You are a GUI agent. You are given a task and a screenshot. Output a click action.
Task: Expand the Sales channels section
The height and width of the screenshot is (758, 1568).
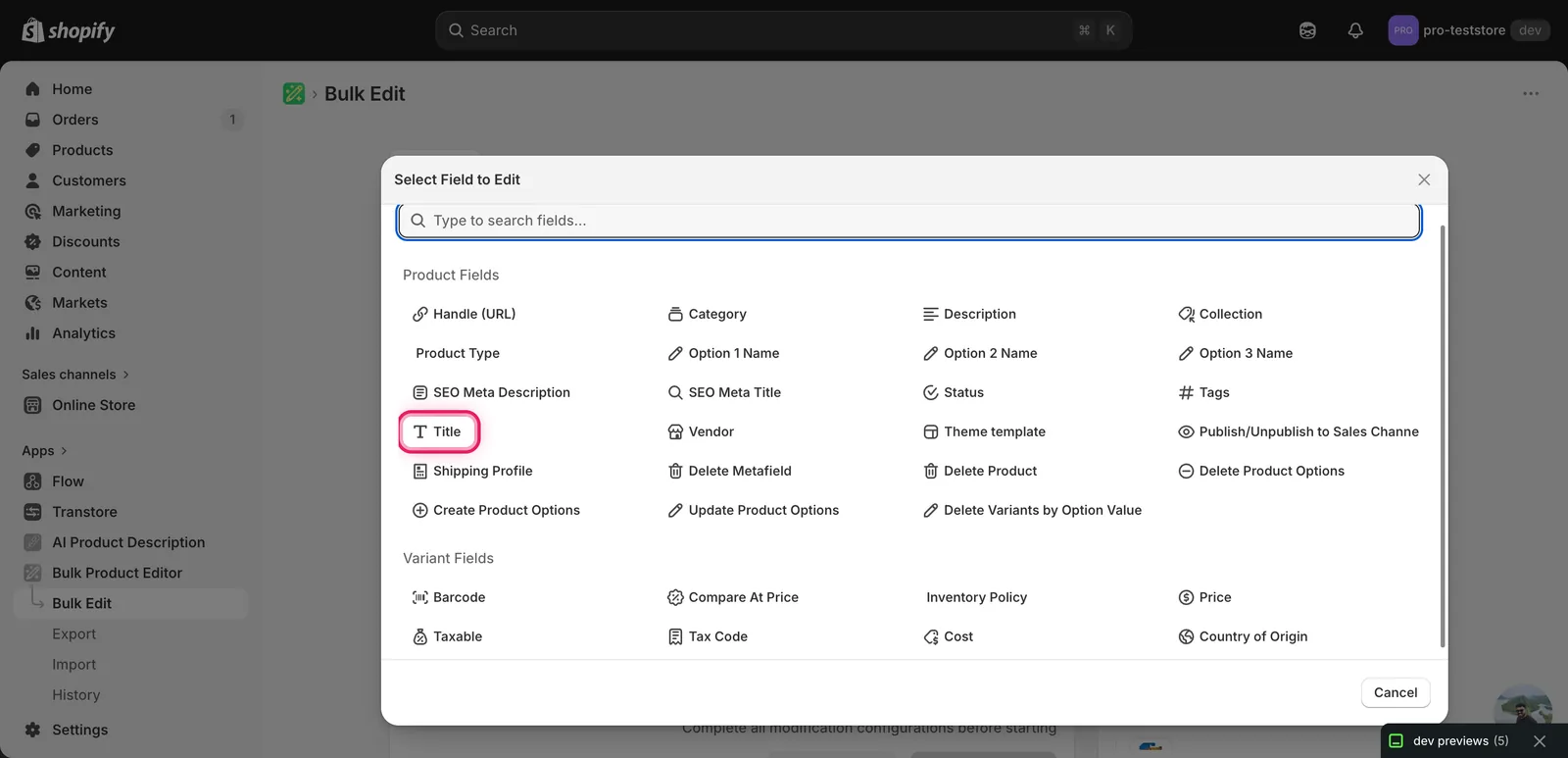(75, 375)
